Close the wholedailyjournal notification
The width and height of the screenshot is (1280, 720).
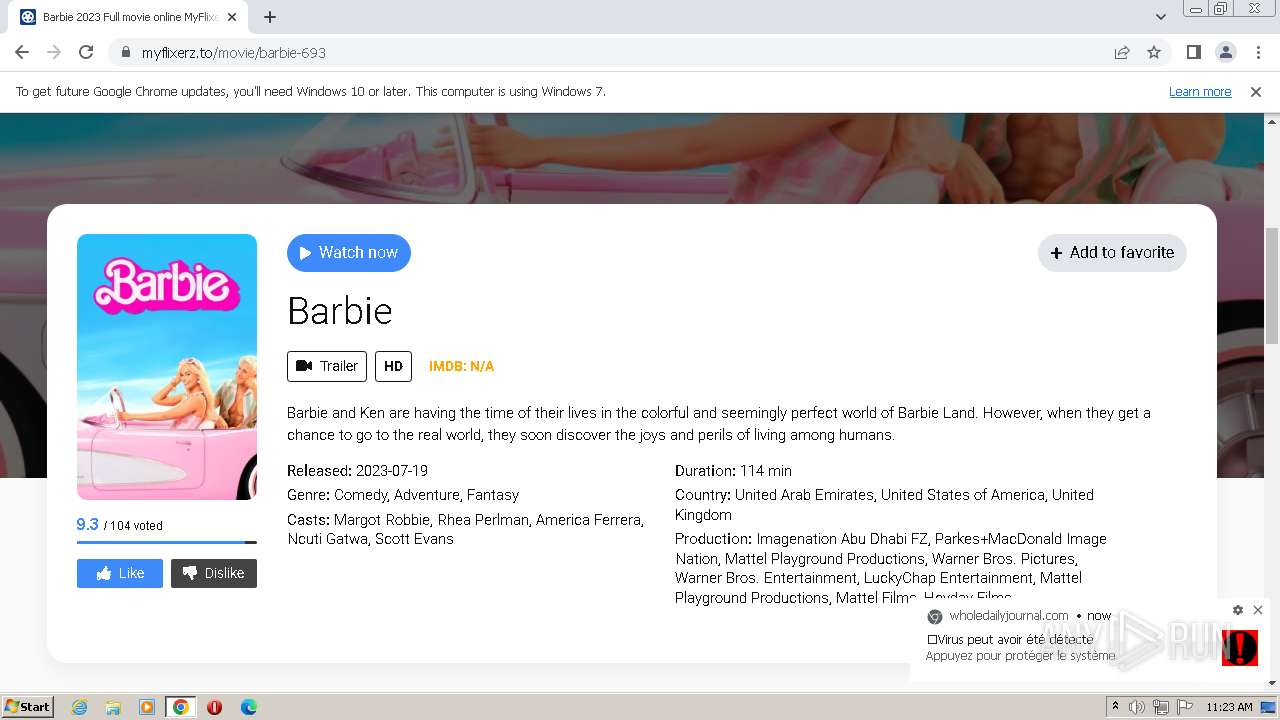tap(1258, 610)
